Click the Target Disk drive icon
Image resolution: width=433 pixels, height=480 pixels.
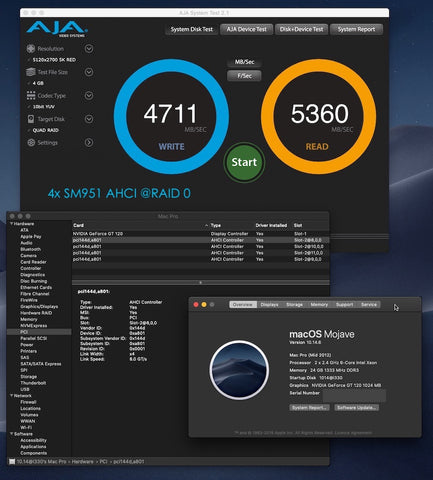pyautogui.click(x=31, y=119)
